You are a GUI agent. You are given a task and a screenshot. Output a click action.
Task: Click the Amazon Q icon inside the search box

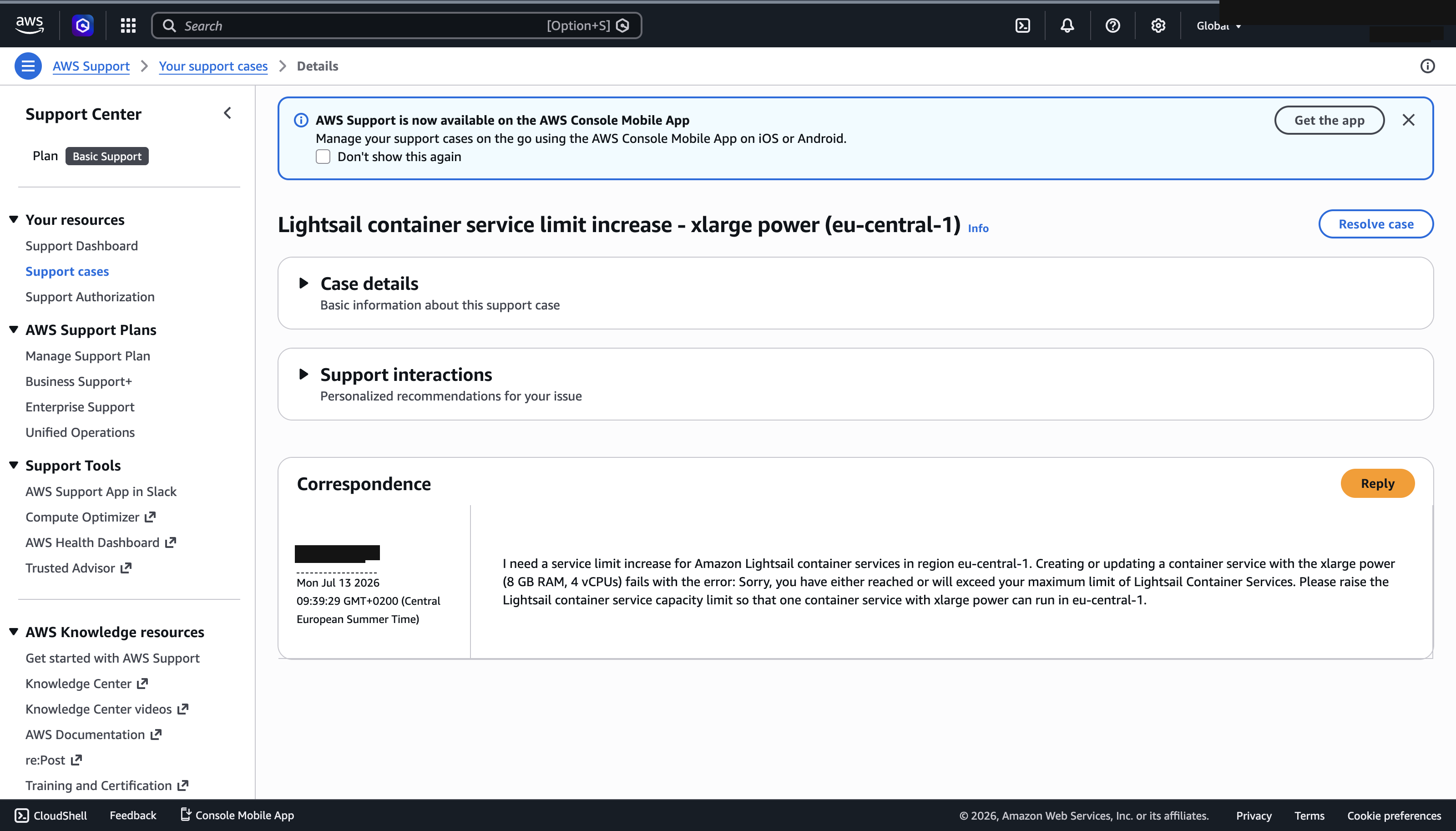tap(623, 25)
